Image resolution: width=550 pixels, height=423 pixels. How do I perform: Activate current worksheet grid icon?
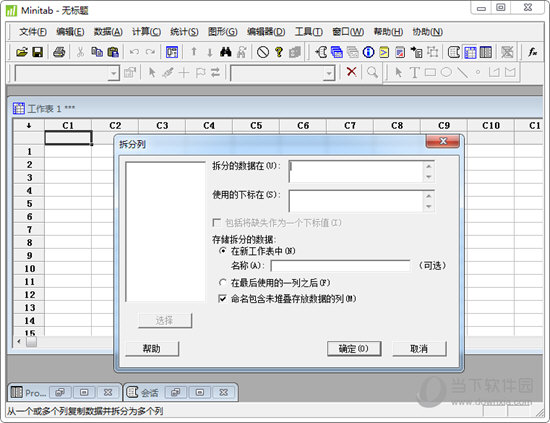[x=470, y=52]
